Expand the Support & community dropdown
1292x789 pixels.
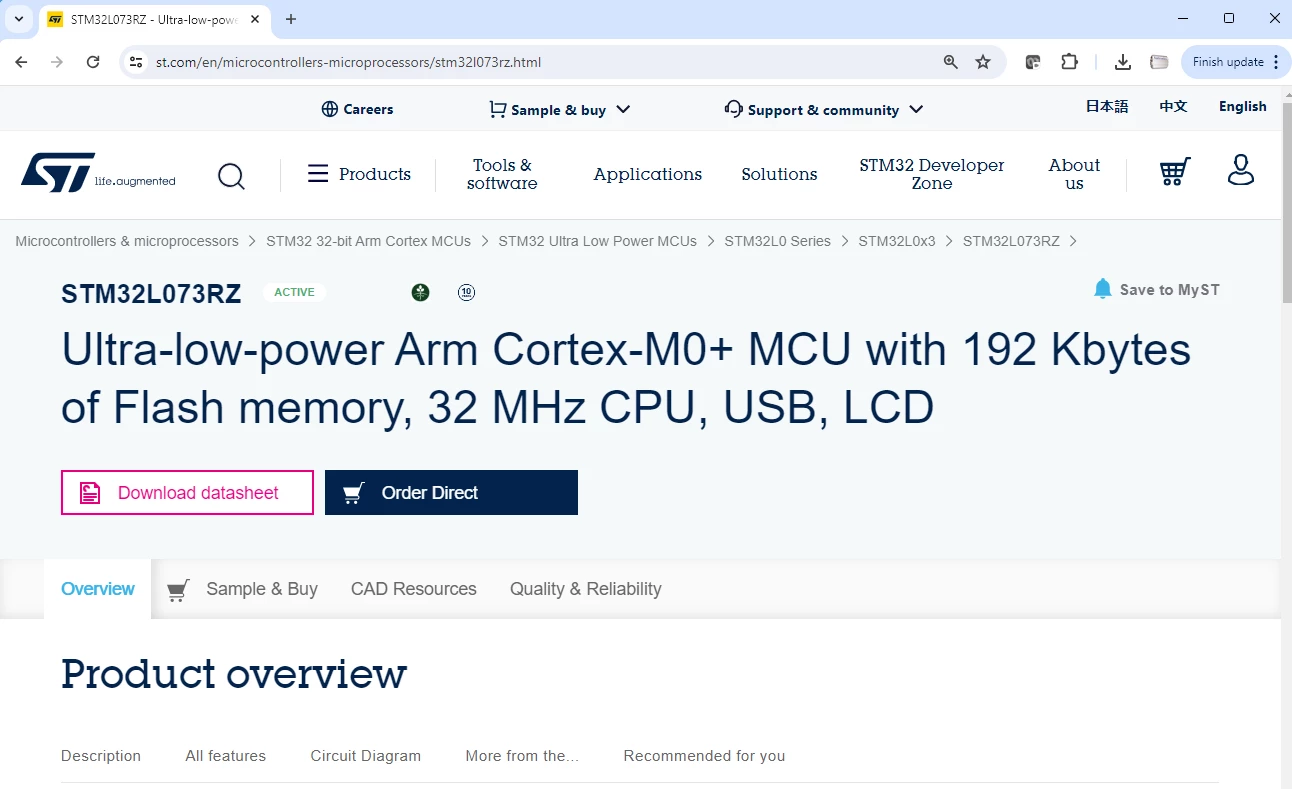click(824, 109)
